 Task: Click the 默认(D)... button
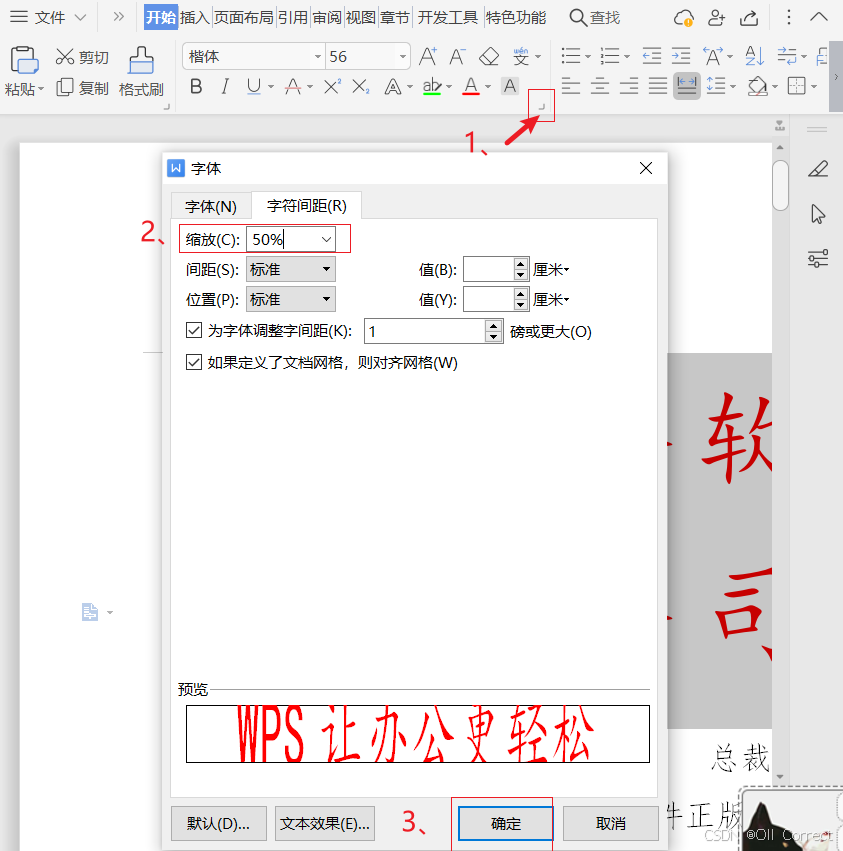pos(219,823)
